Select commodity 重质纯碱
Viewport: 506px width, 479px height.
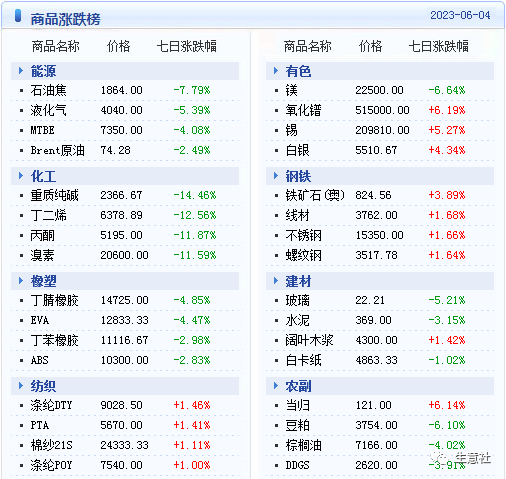click(54, 195)
